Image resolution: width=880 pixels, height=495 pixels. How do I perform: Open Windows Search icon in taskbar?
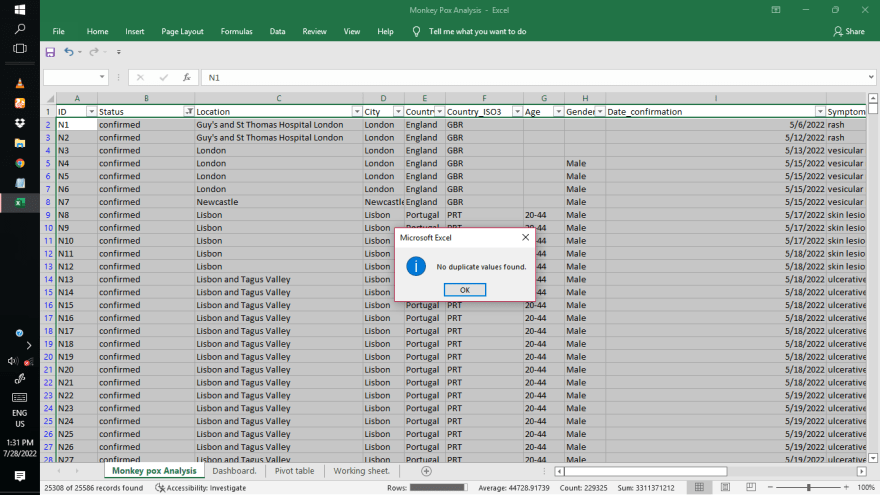(20, 29)
